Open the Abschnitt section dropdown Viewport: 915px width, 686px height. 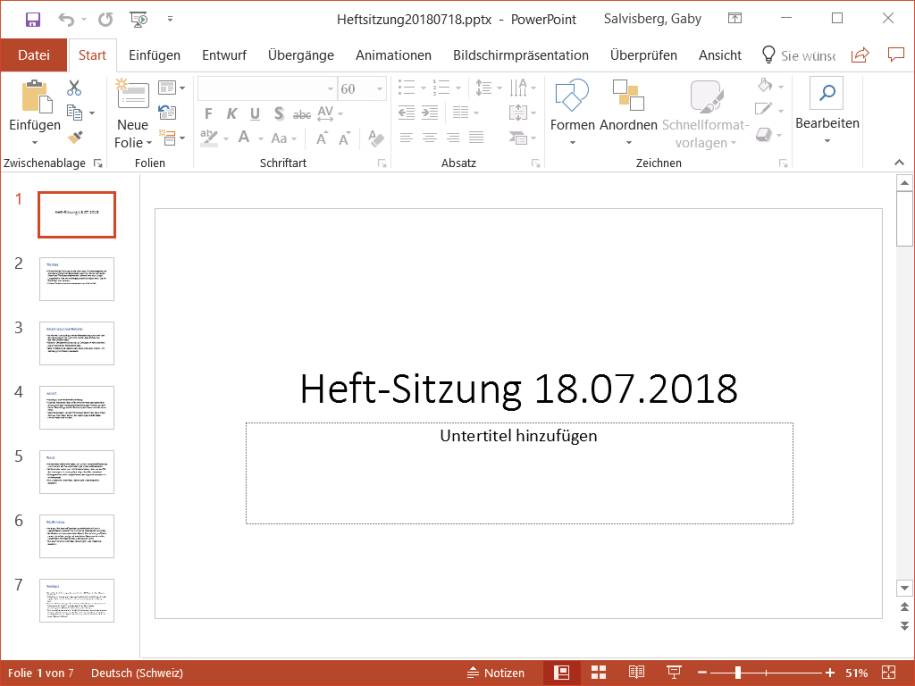172,138
